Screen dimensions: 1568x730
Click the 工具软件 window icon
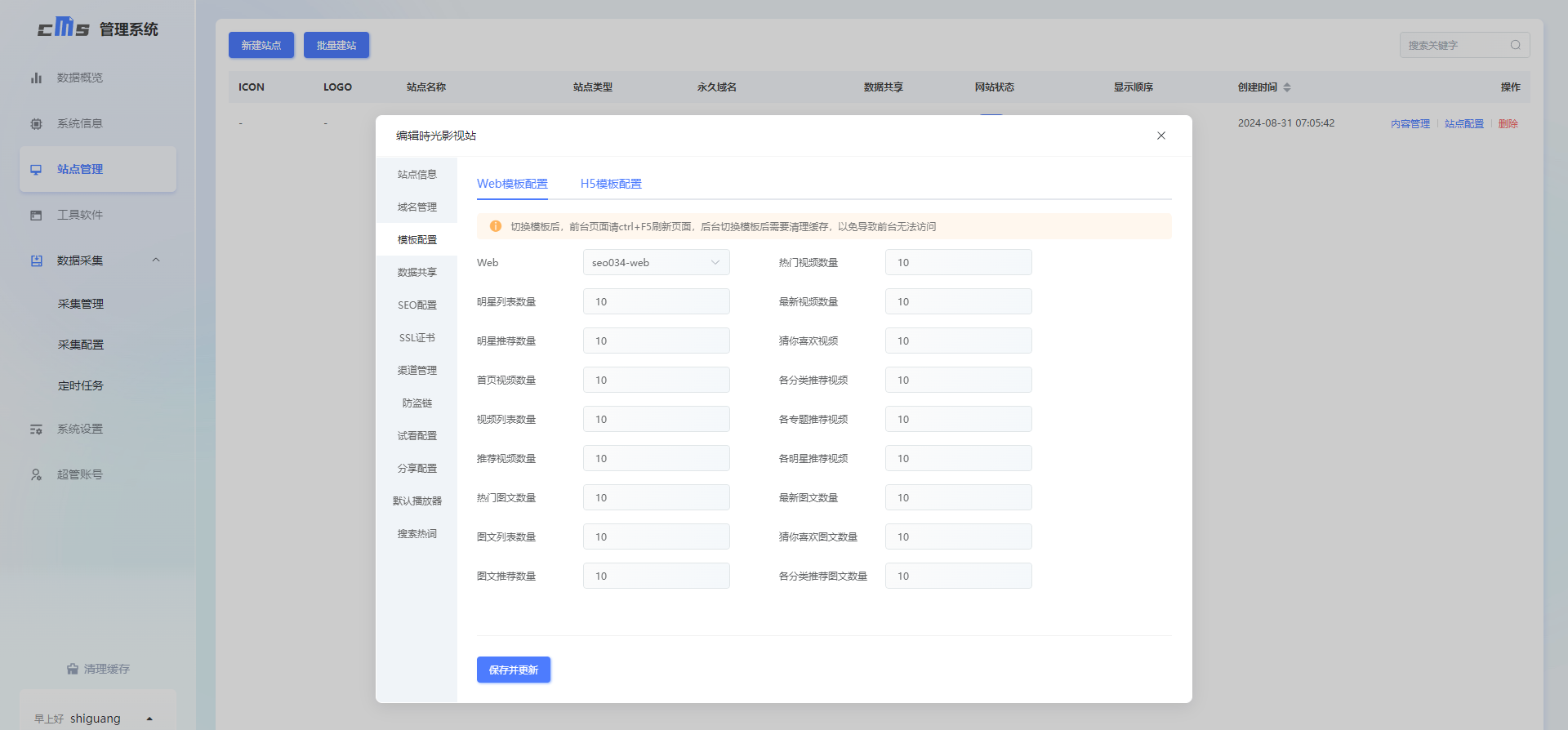[36, 216]
